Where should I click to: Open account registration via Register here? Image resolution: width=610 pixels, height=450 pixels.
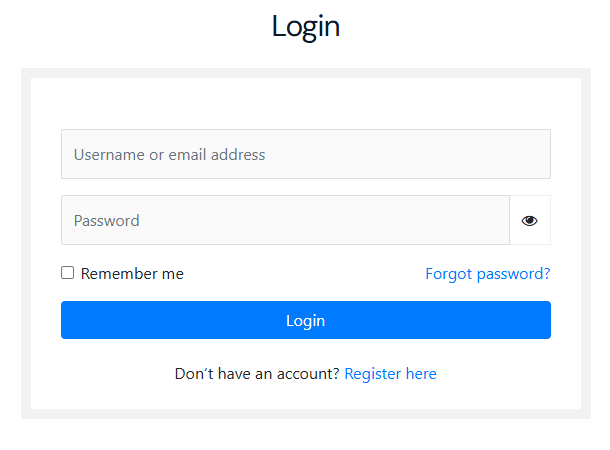(x=390, y=374)
